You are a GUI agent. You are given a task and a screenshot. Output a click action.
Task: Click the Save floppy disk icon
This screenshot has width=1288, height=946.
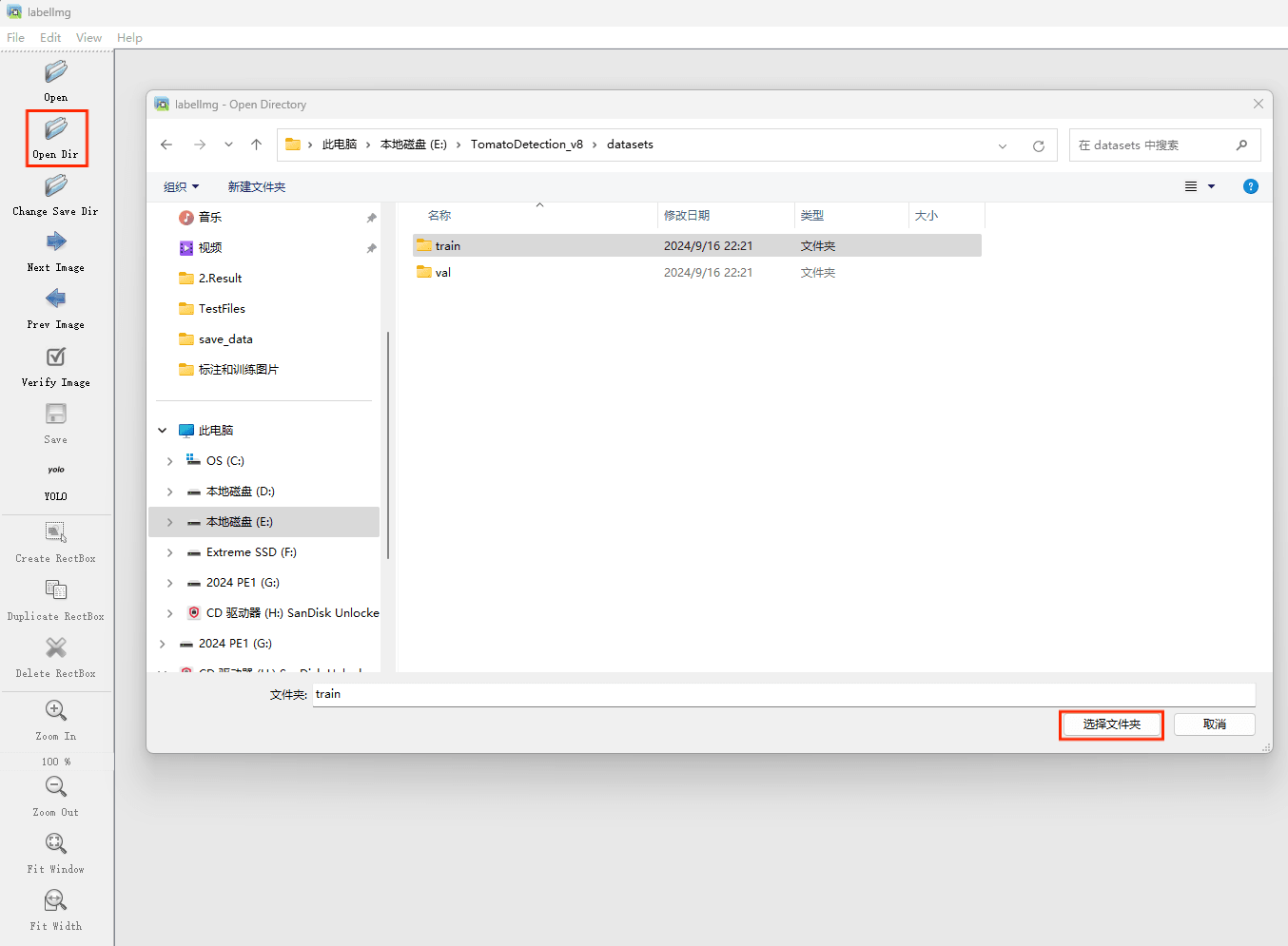(56, 414)
